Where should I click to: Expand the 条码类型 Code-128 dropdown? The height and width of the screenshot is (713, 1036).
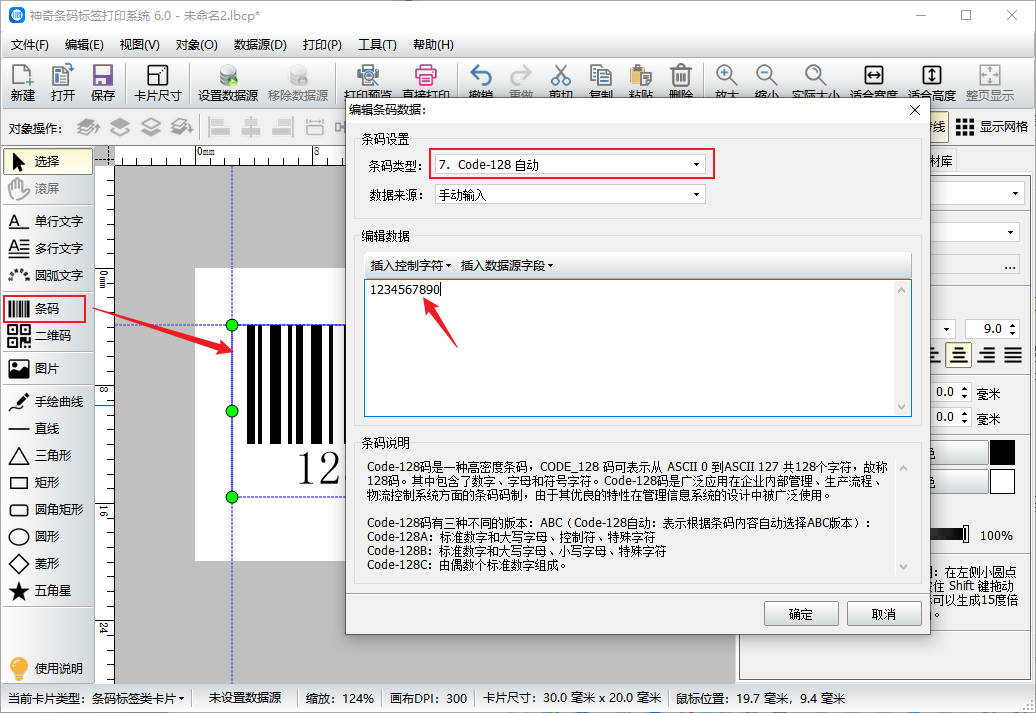[x=571, y=165]
